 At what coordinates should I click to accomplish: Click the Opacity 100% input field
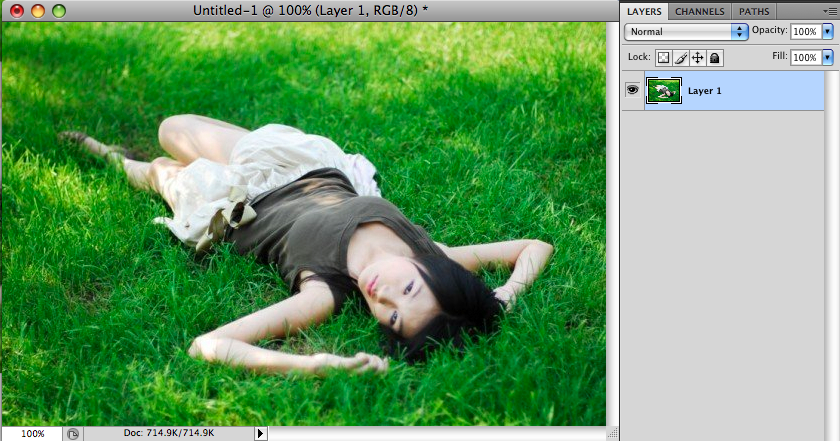point(806,32)
